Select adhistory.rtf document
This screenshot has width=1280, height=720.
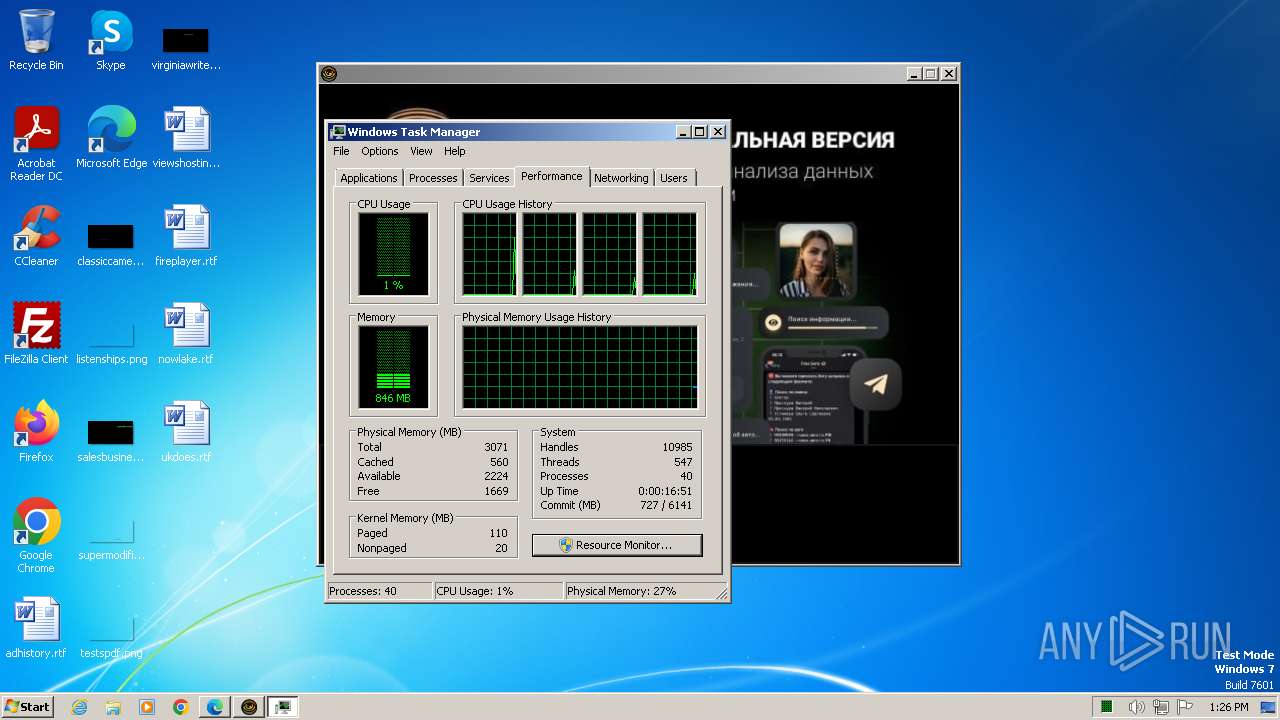click(36, 628)
